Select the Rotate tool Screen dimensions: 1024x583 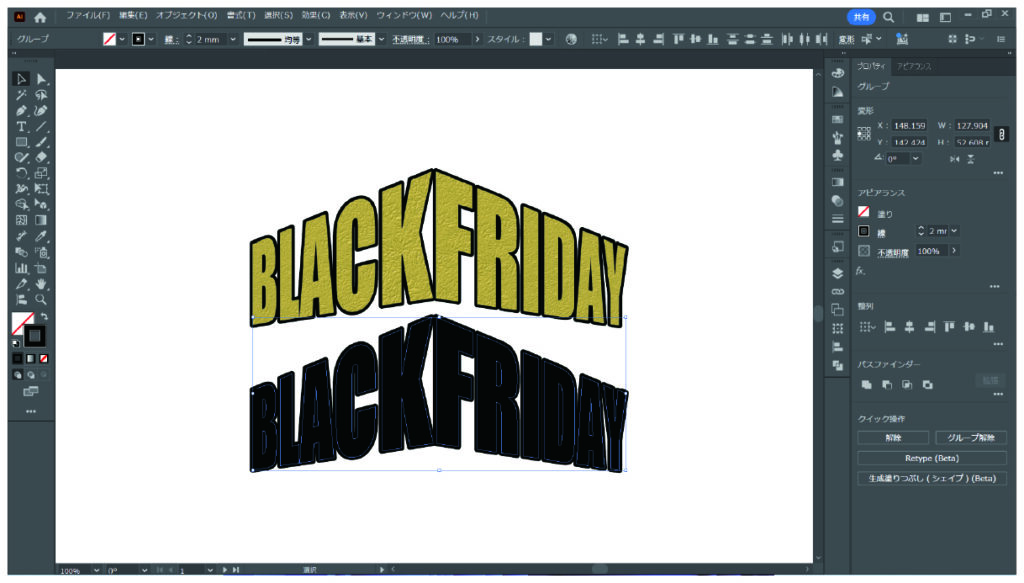[21, 173]
